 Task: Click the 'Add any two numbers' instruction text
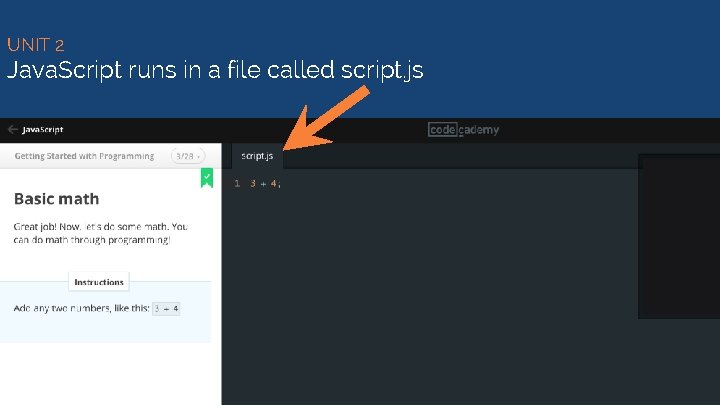pos(81,308)
